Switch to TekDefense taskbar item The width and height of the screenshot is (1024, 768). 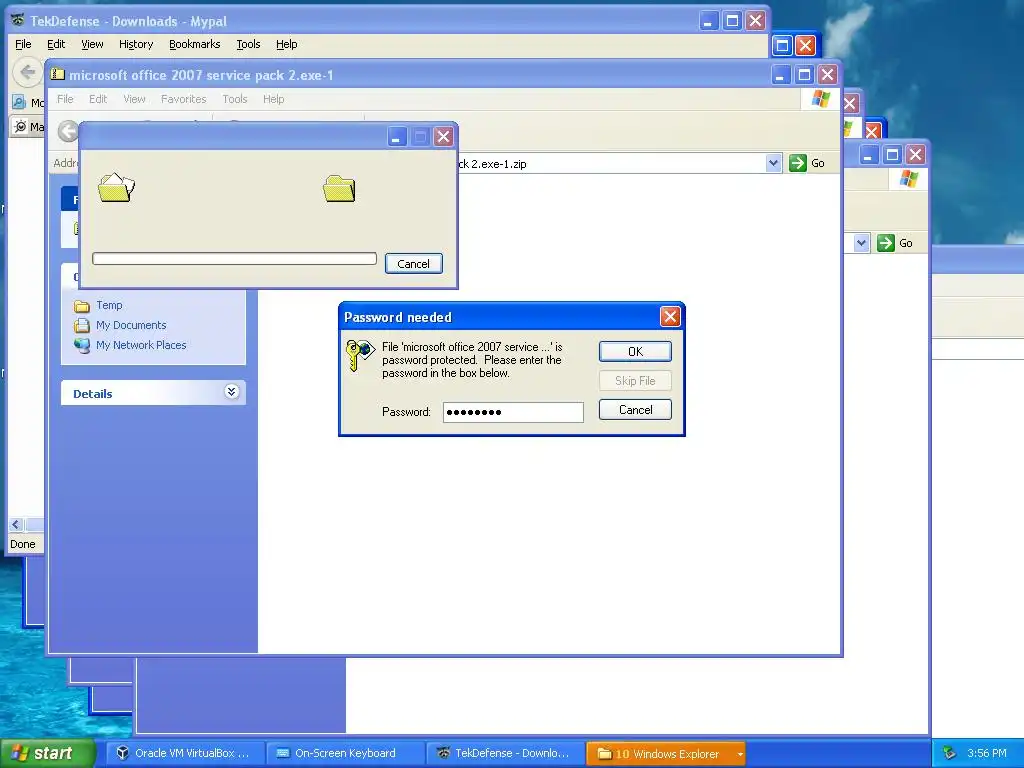click(505, 753)
